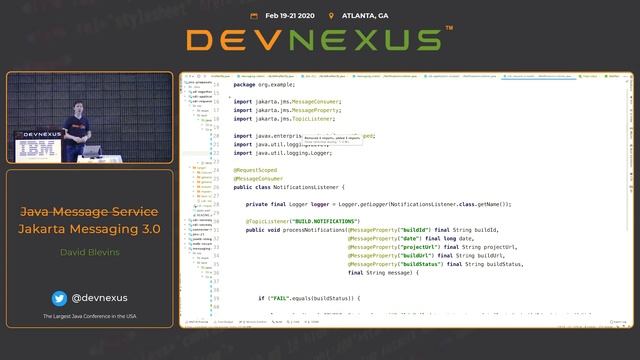Viewport: 640px width, 360px height.
Task: Open the speaker camera video thumbnail
Action: tap(90, 118)
